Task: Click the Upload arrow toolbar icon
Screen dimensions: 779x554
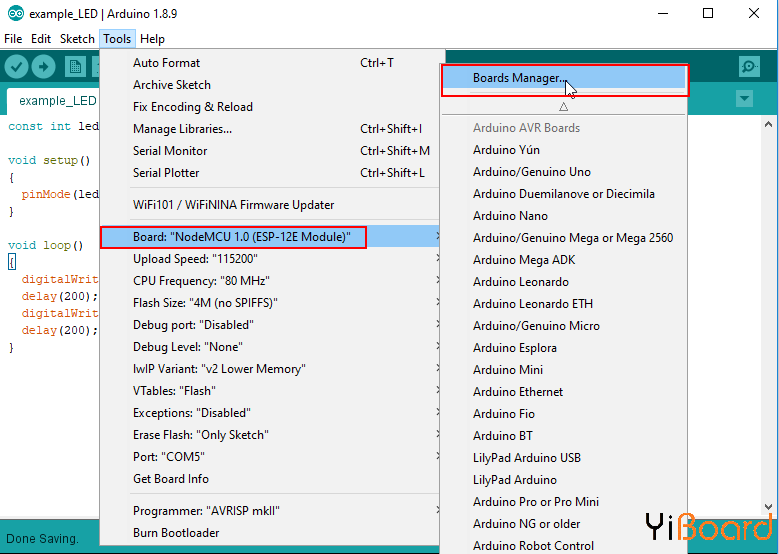Action: (43, 67)
